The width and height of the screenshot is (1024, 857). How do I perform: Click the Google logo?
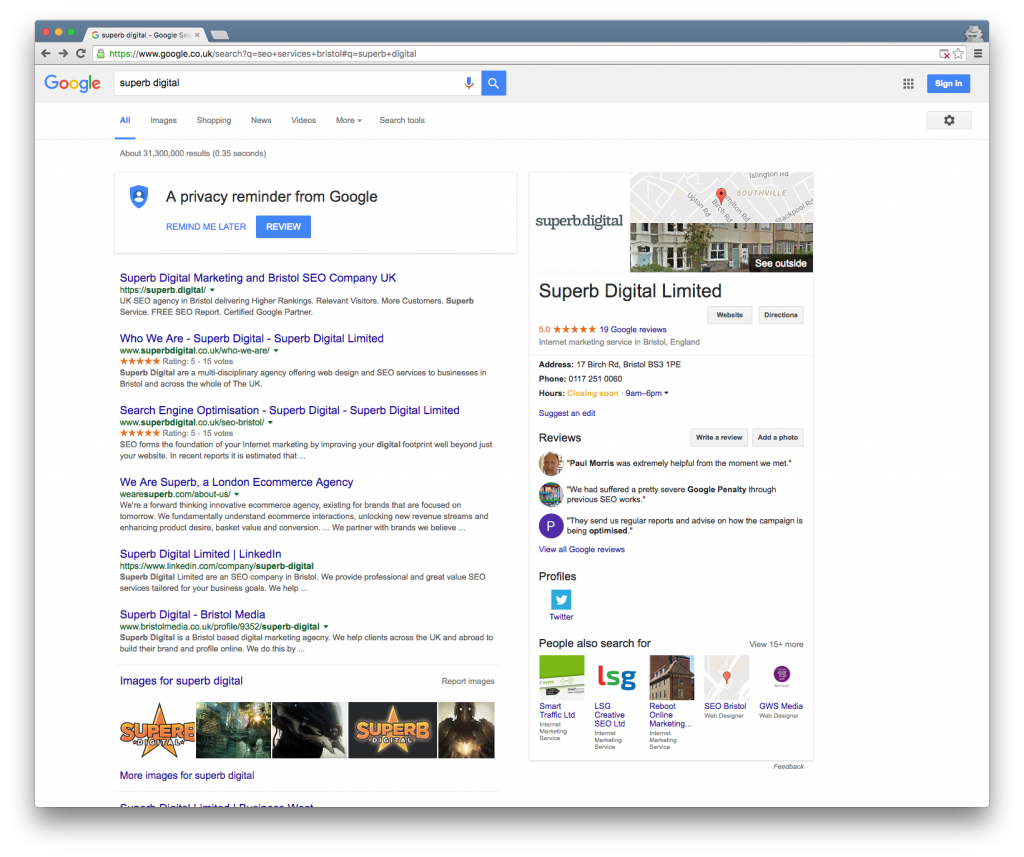click(x=71, y=83)
